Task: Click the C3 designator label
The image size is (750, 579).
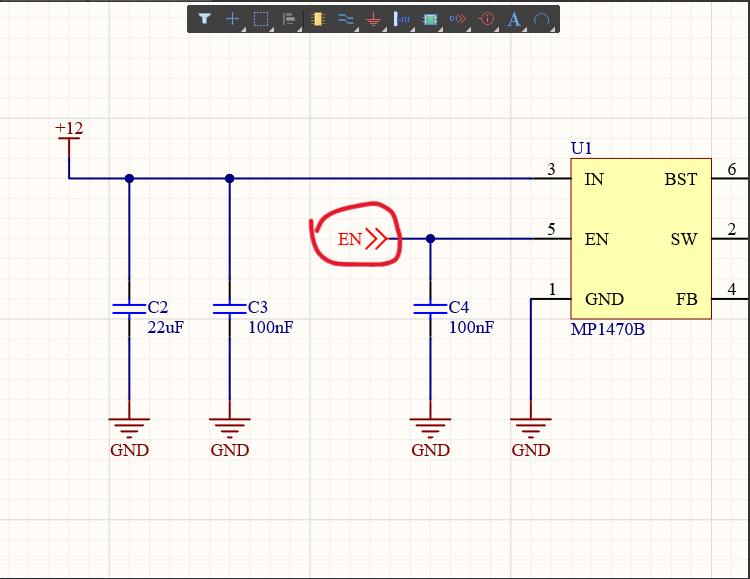Action: [x=257, y=307]
